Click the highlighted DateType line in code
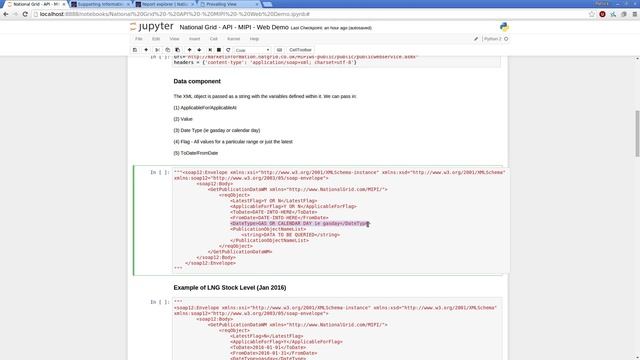Image resolution: width=640 pixels, height=360 pixels. coord(299,224)
